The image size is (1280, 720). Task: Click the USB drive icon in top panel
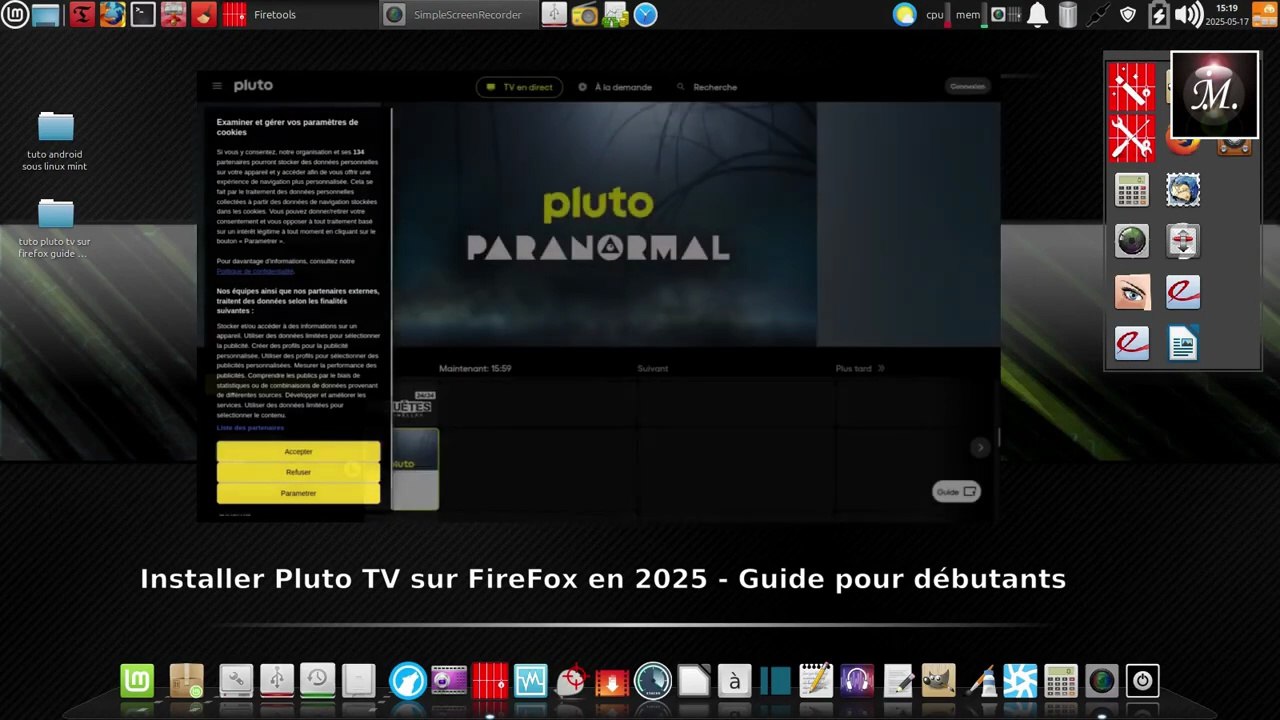(553, 14)
